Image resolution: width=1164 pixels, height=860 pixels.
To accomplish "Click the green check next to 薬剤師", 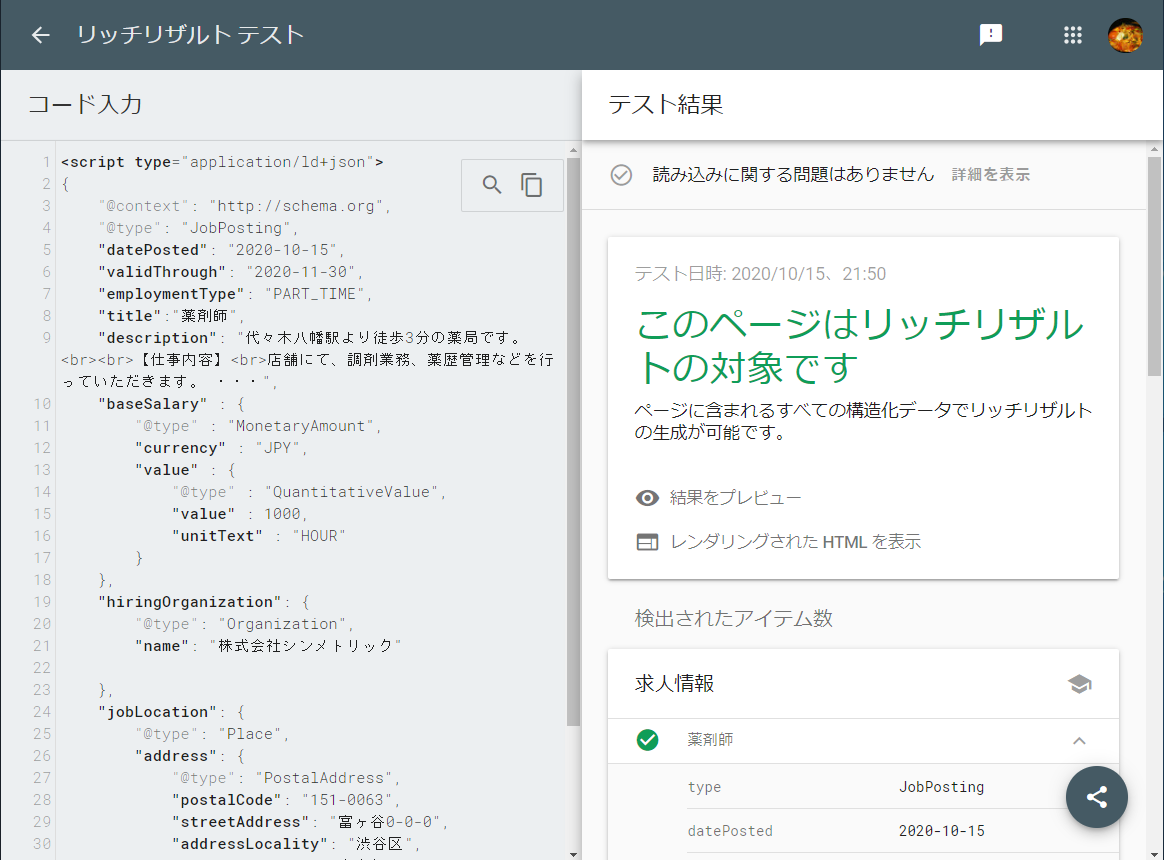I will coord(647,740).
